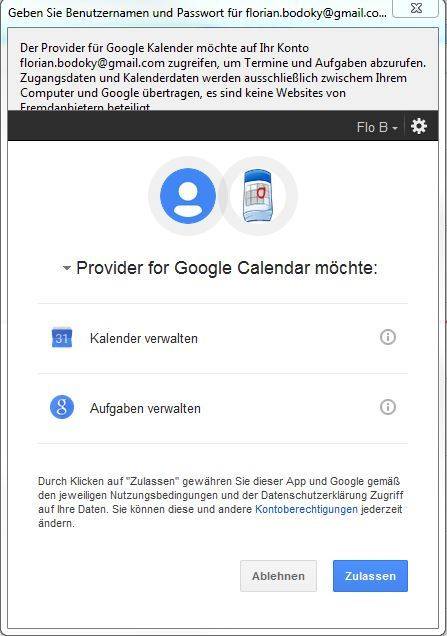Show info for Kalender verwalten
The height and width of the screenshot is (636, 447).
click(387, 337)
